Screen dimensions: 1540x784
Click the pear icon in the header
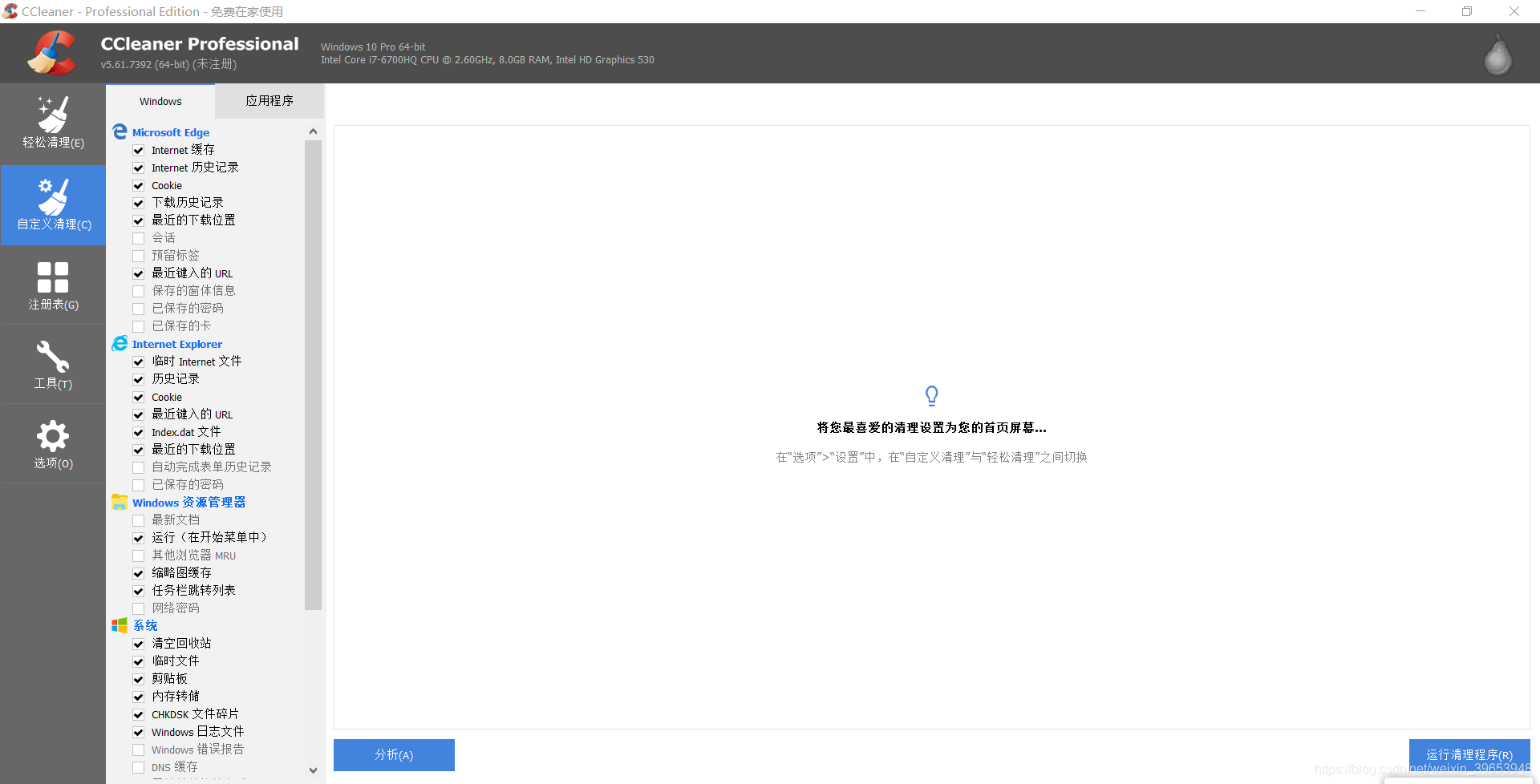pos(1497,55)
